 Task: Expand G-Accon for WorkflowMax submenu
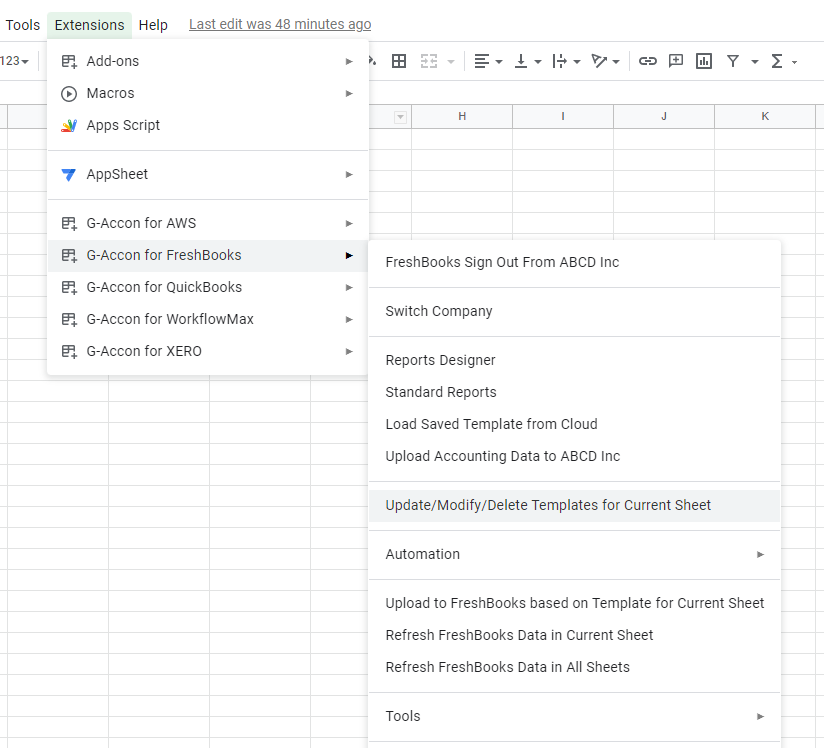pyautogui.click(x=208, y=319)
